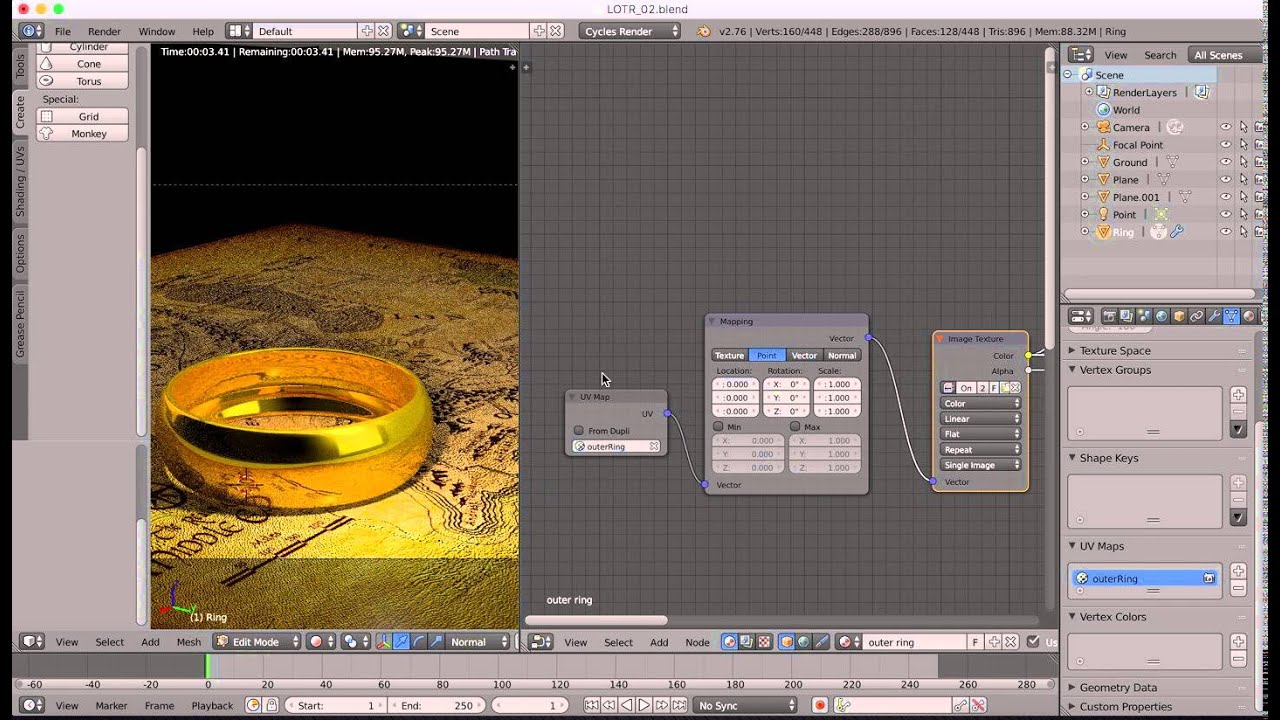The width and height of the screenshot is (1280, 720).
Task: Unlink the outer ring material X icon
Action: [1011, 642]
